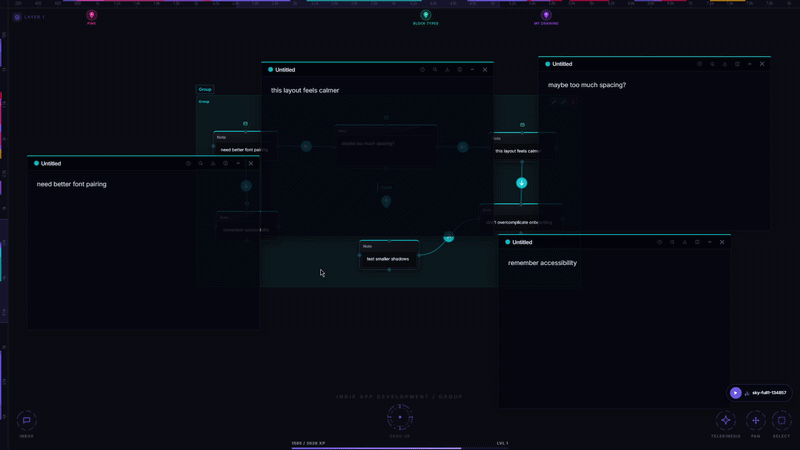800x450 pixels.
Task: Panel layout icon in 'maybe too much spacing?' window
Action: (x=737, y=64)
